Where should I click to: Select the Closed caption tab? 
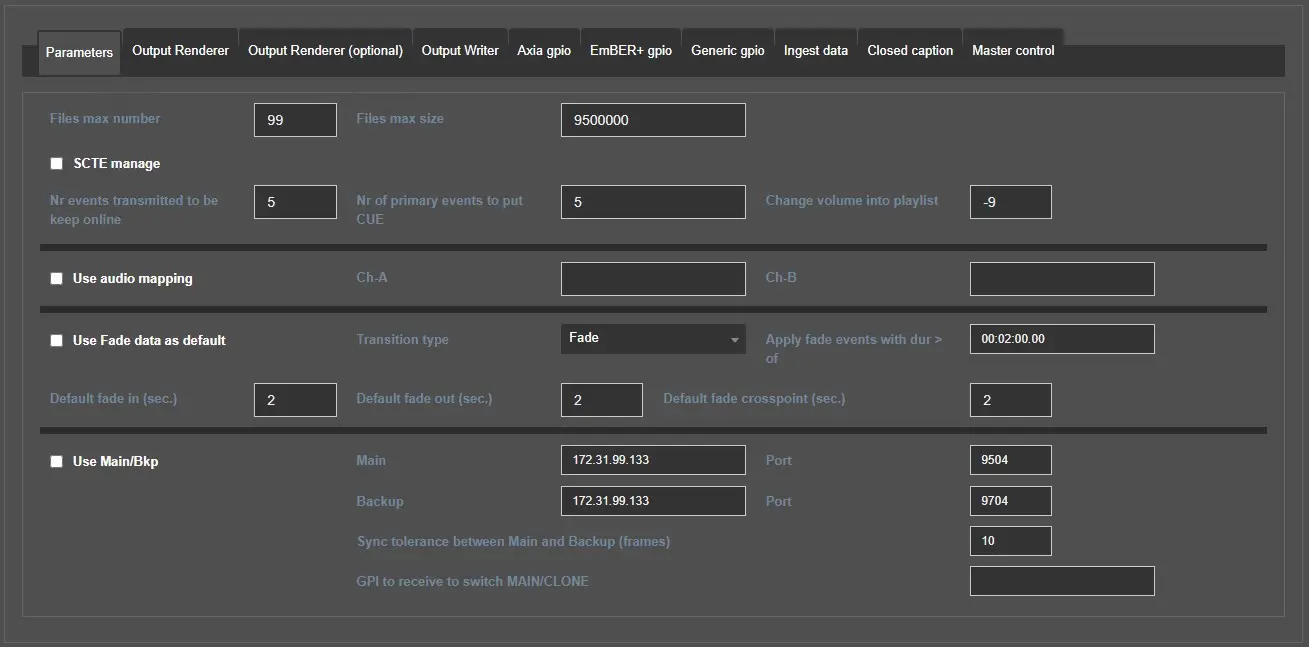pyautogui.click(x=910, y=51)
